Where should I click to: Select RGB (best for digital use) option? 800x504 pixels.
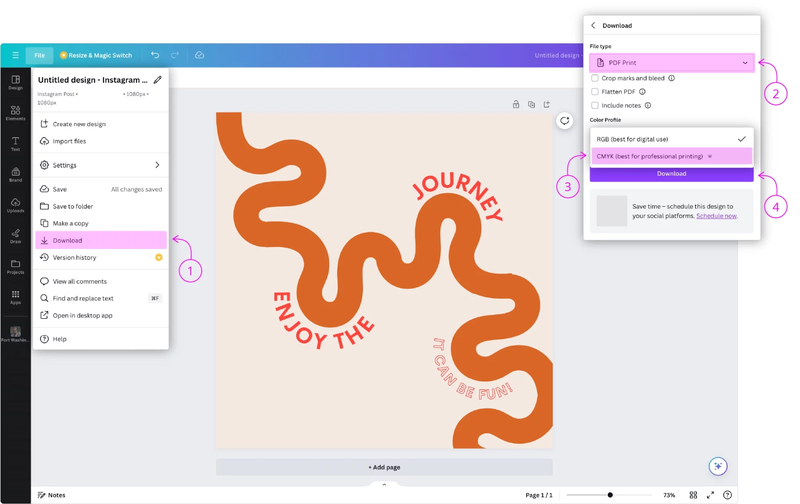coord(671,139)
